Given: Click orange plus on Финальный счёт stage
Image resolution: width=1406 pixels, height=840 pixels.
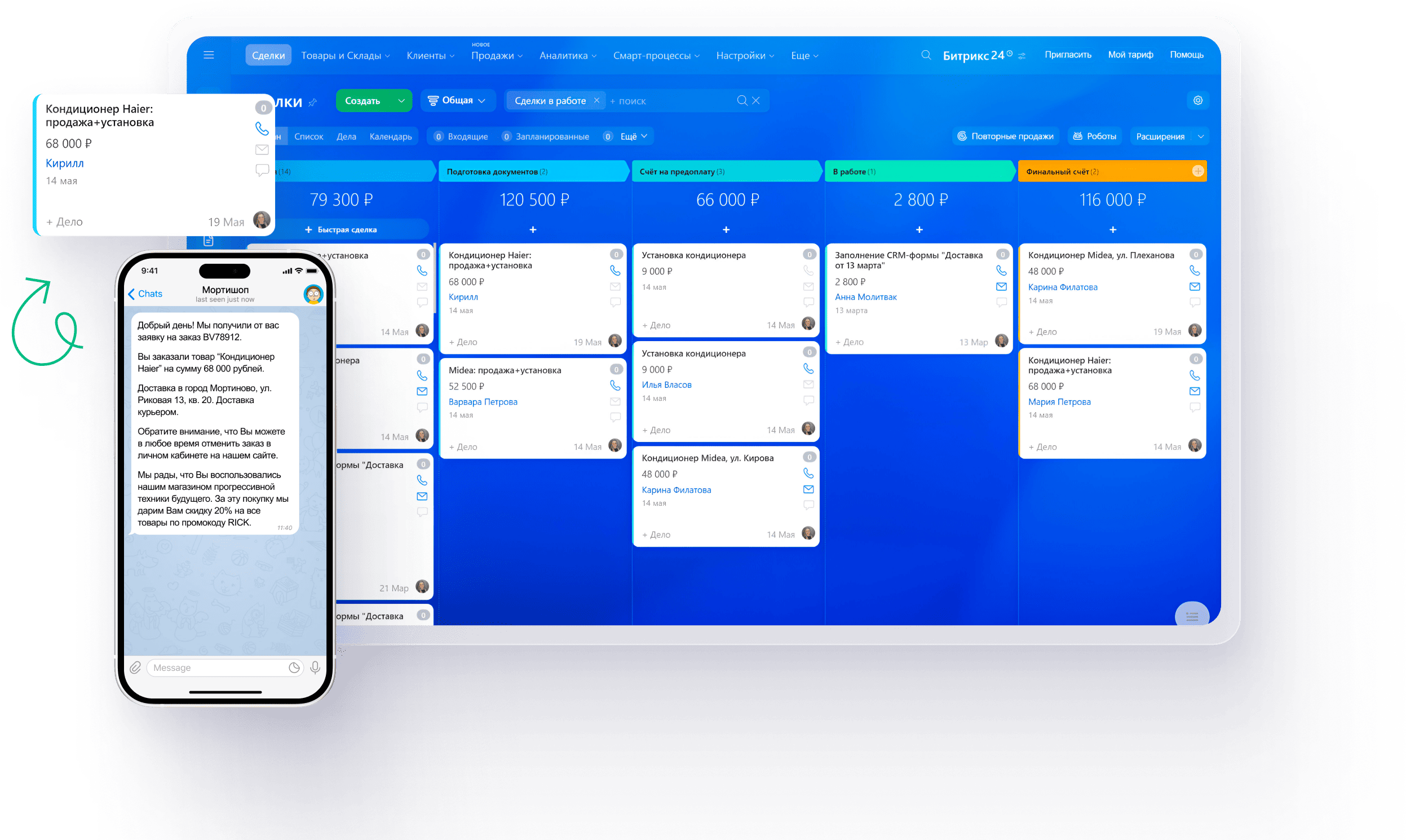Looking at the screenshot, I should pyautogui.click(x=1197, y=171).
